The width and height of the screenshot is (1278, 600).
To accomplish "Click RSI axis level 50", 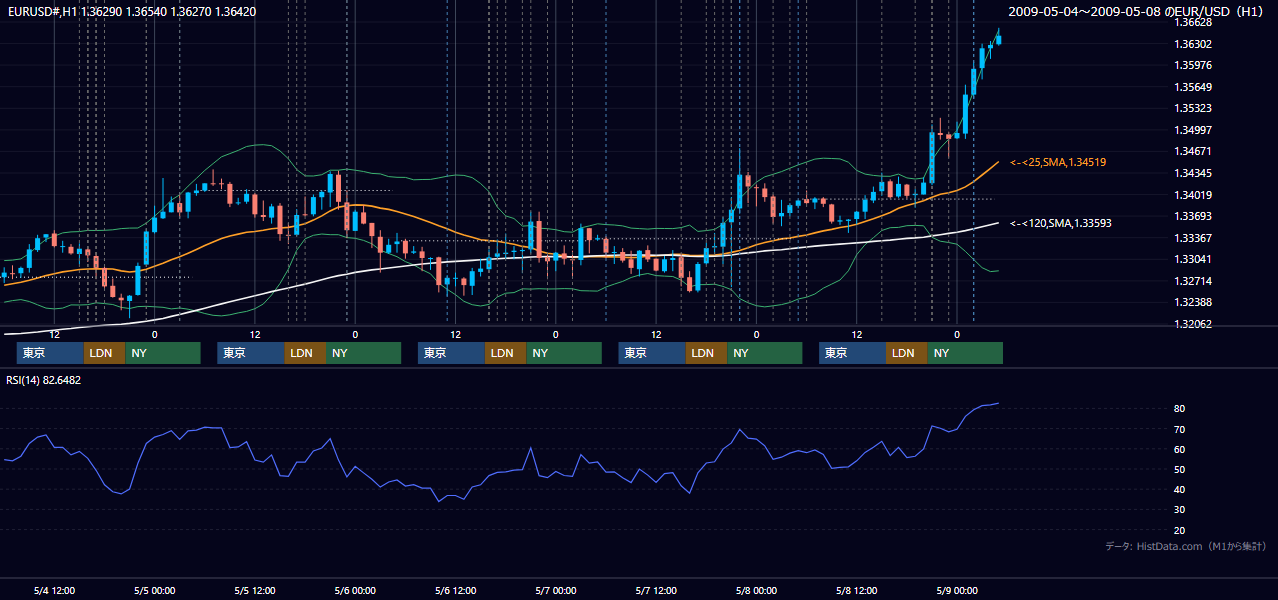I will pos(1179,469).
